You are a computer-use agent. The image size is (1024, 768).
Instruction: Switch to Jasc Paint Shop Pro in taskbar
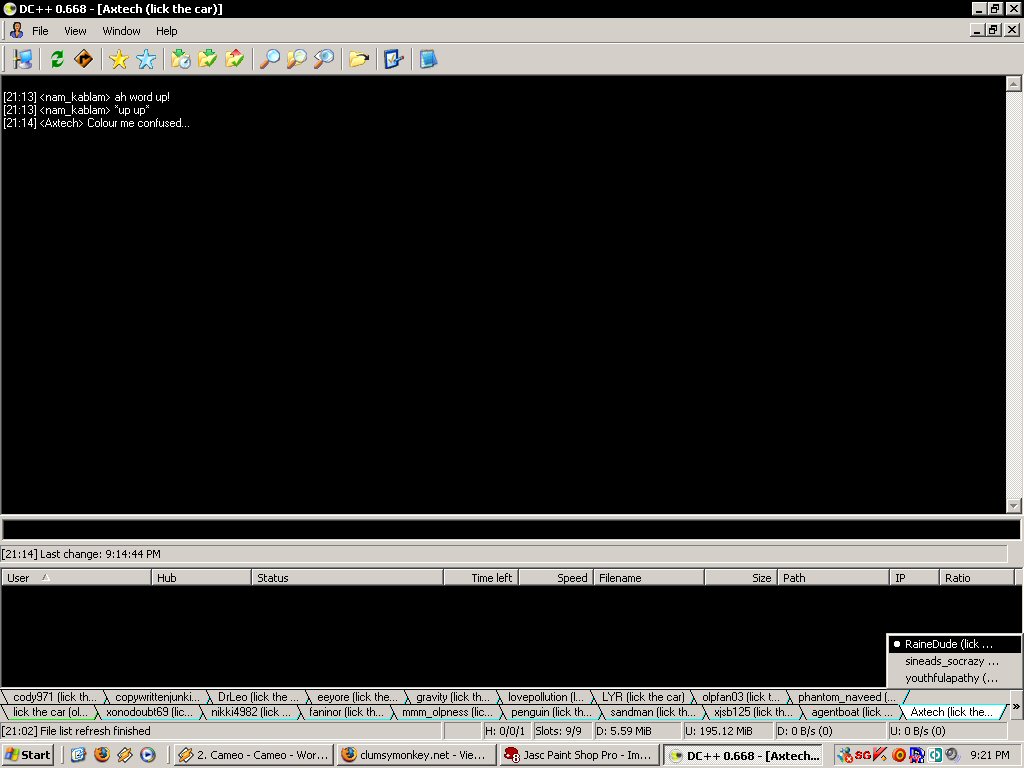pos(578,755)
